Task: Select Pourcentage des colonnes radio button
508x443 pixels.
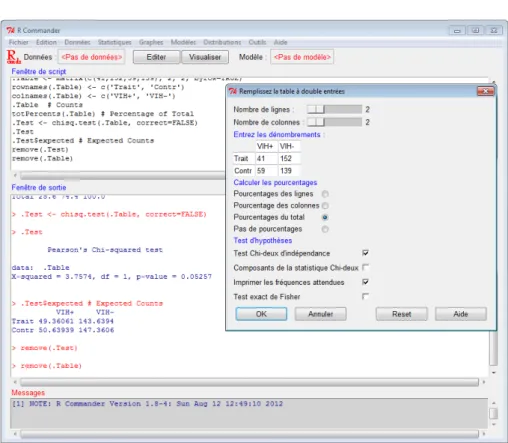Action: [x=325, y=206]
